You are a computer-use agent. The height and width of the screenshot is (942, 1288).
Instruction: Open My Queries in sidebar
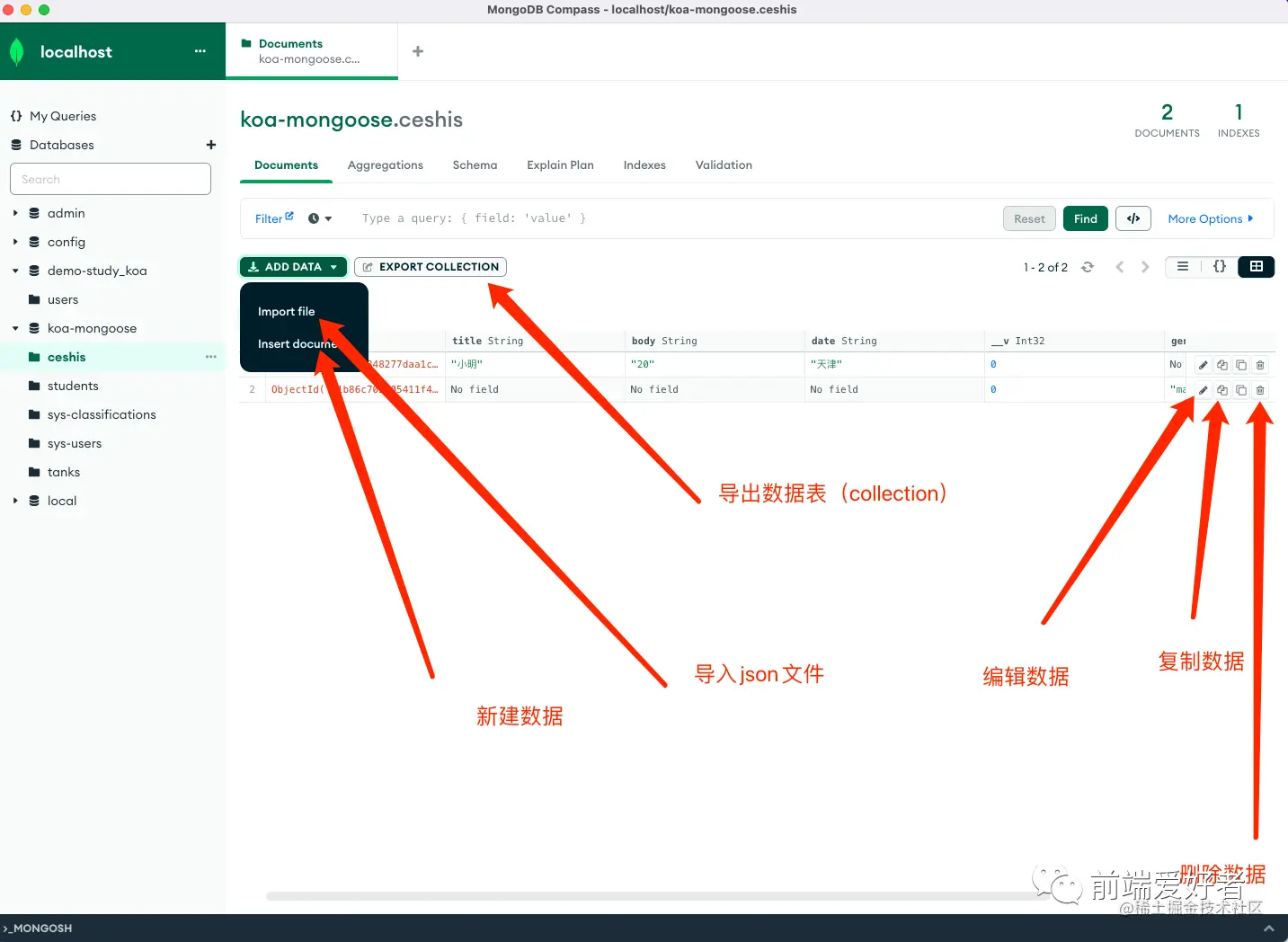click(x=63, y=116)
